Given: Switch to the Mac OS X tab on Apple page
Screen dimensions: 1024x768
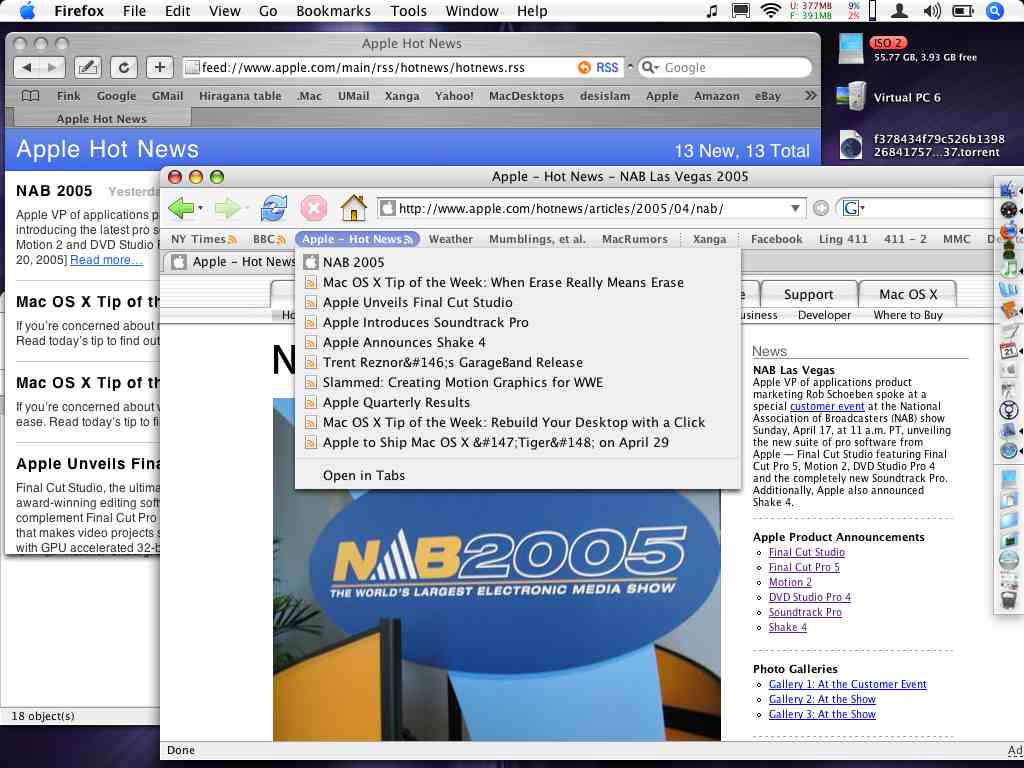Looking at the screenshot, I should click(908, 295).
